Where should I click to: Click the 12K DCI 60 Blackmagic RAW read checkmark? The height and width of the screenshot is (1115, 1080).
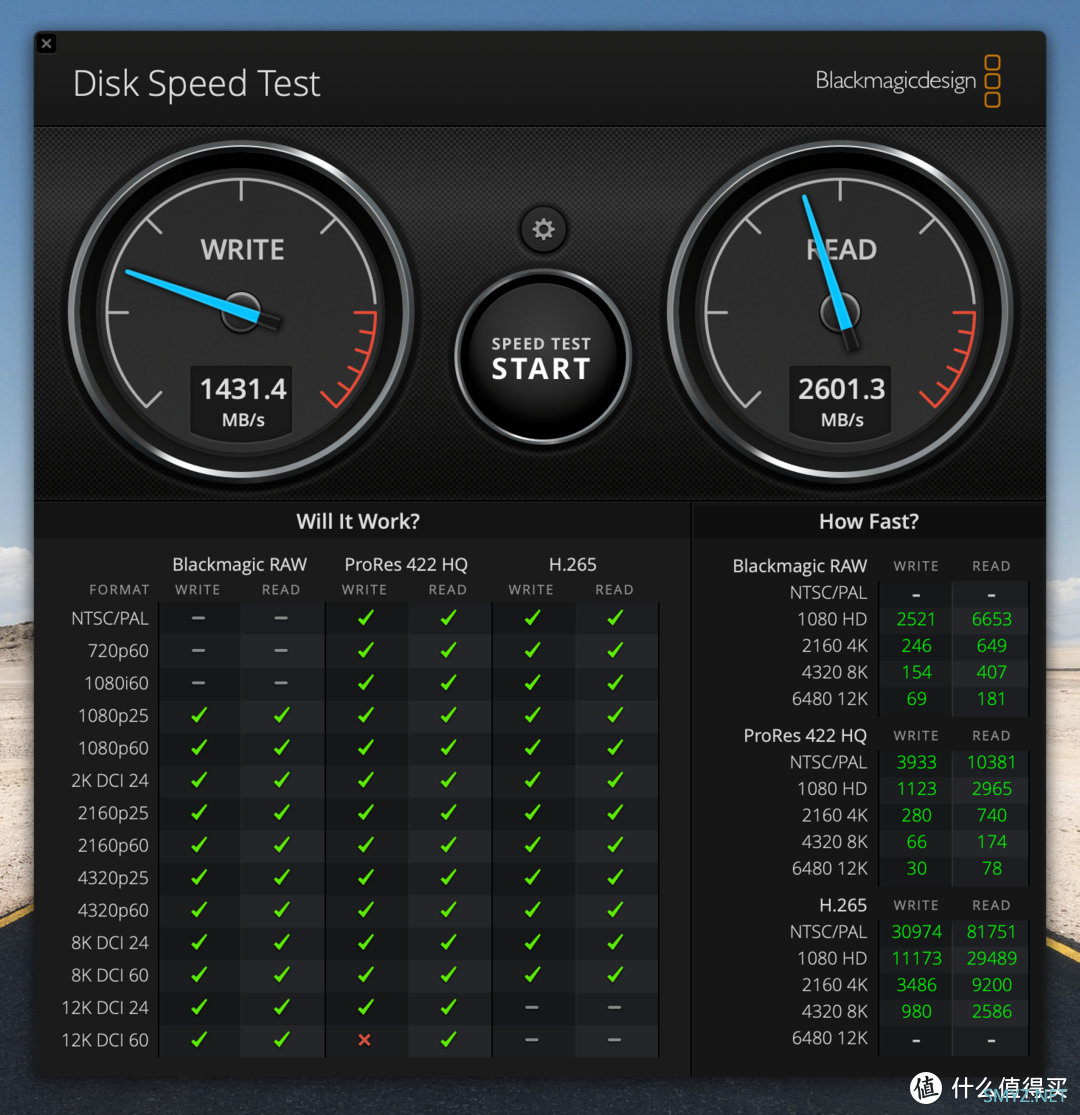282,1039
